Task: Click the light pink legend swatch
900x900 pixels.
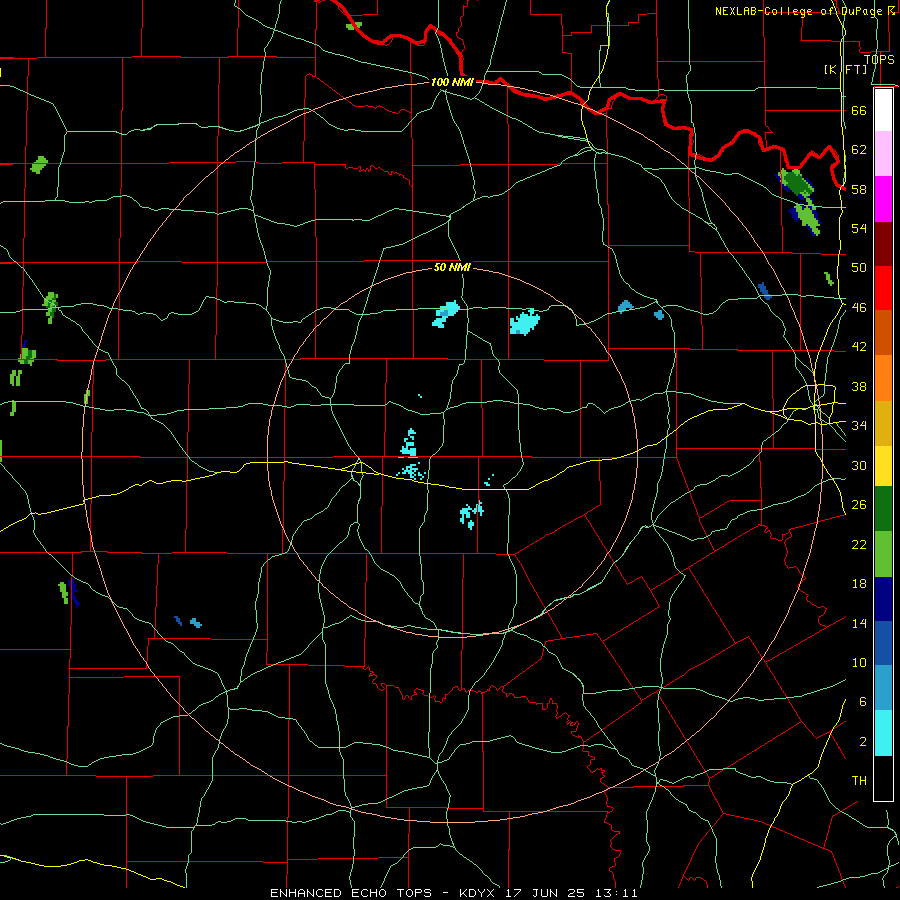Action: tap(883, 154)
